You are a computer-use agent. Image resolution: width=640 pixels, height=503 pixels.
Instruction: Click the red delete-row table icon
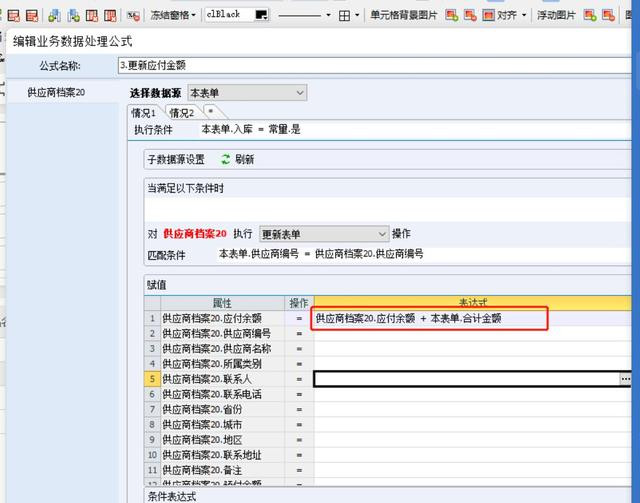[92, 16]
